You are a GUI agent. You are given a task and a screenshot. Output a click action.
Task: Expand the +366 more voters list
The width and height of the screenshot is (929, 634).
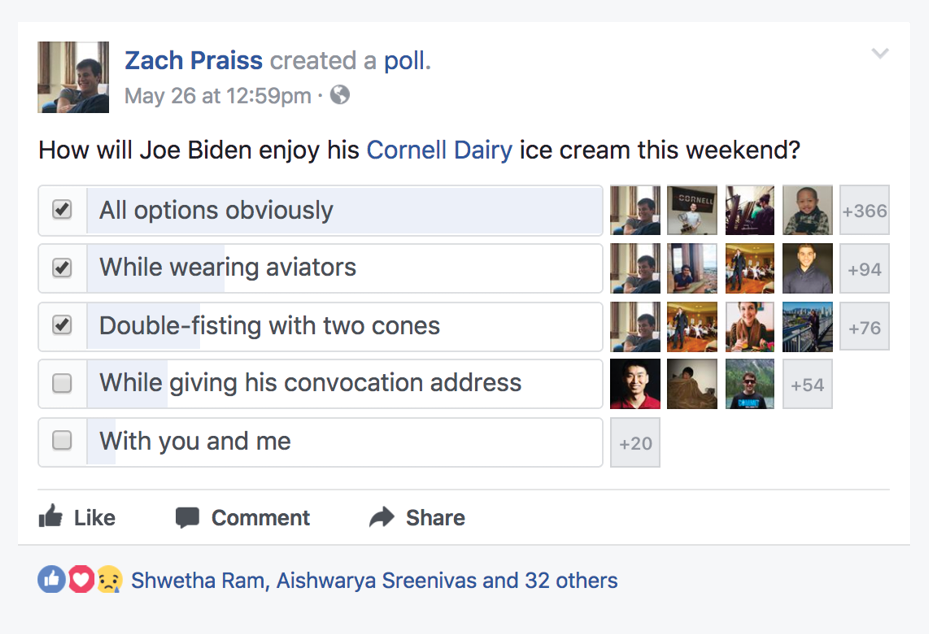(x=864, y=211)
